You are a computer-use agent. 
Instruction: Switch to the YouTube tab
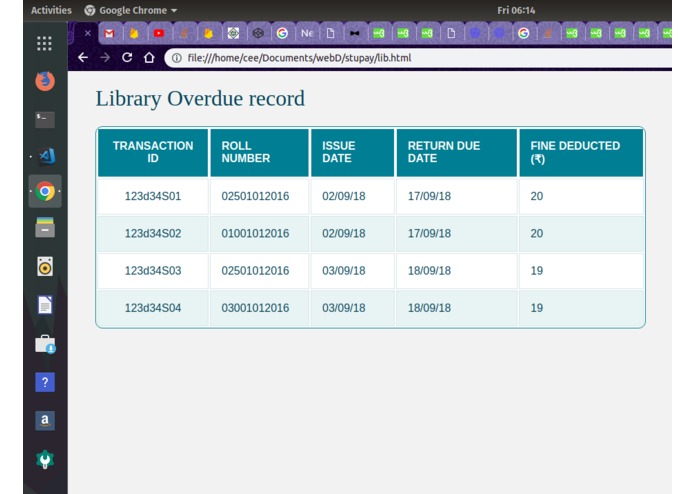[159, 33]
